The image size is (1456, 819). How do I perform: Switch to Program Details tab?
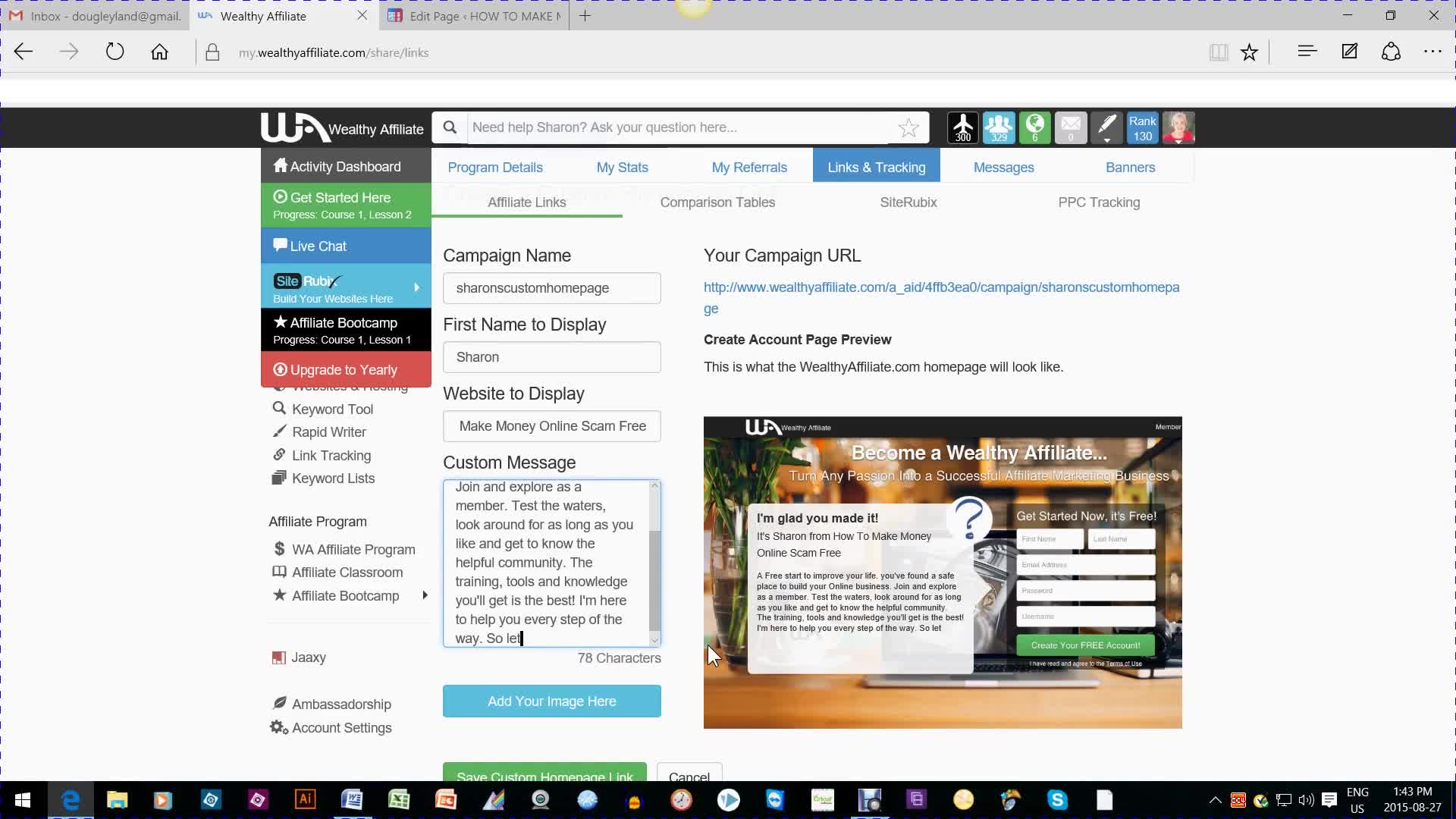[495, 167]
